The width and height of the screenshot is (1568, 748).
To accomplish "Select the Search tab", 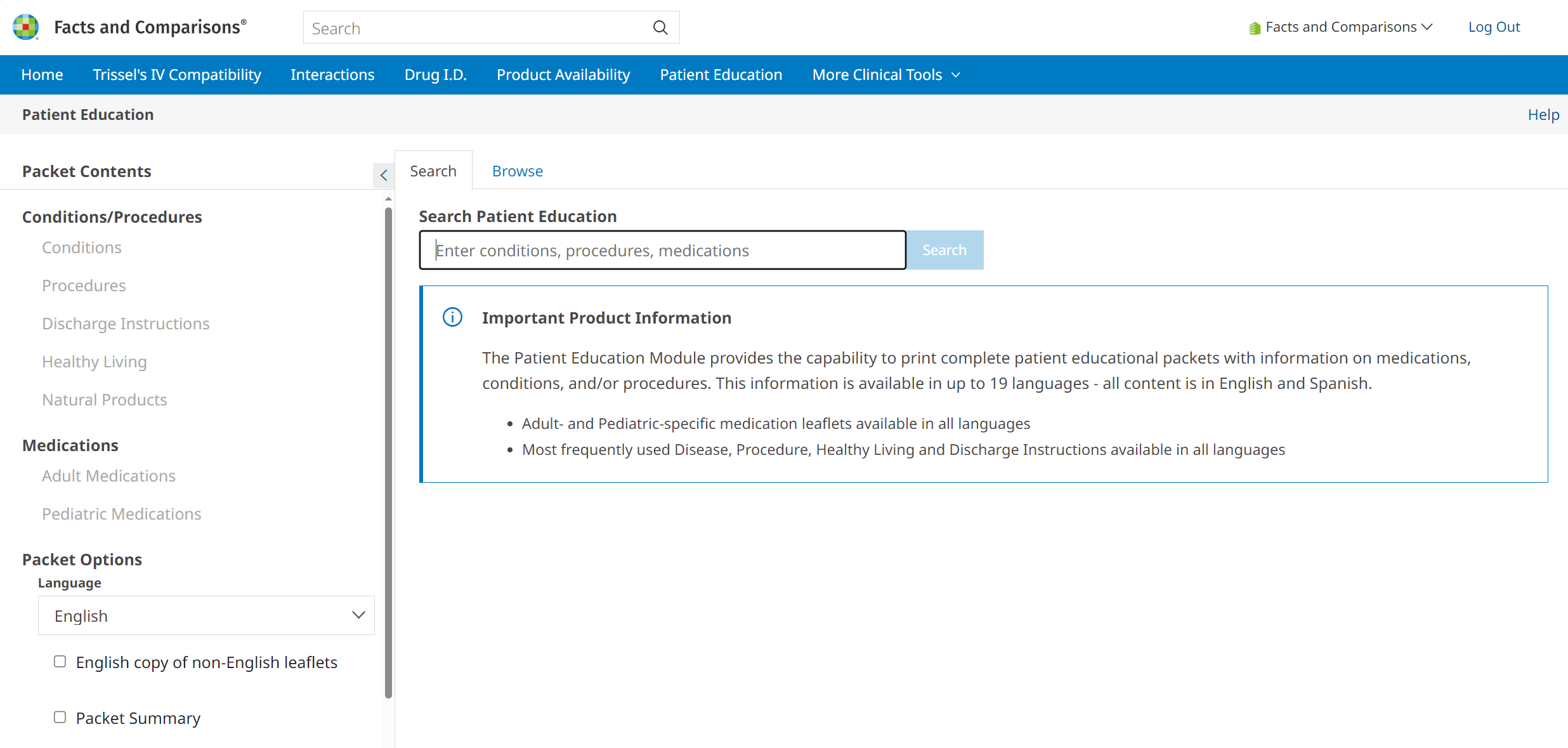I will pos(433,171).
